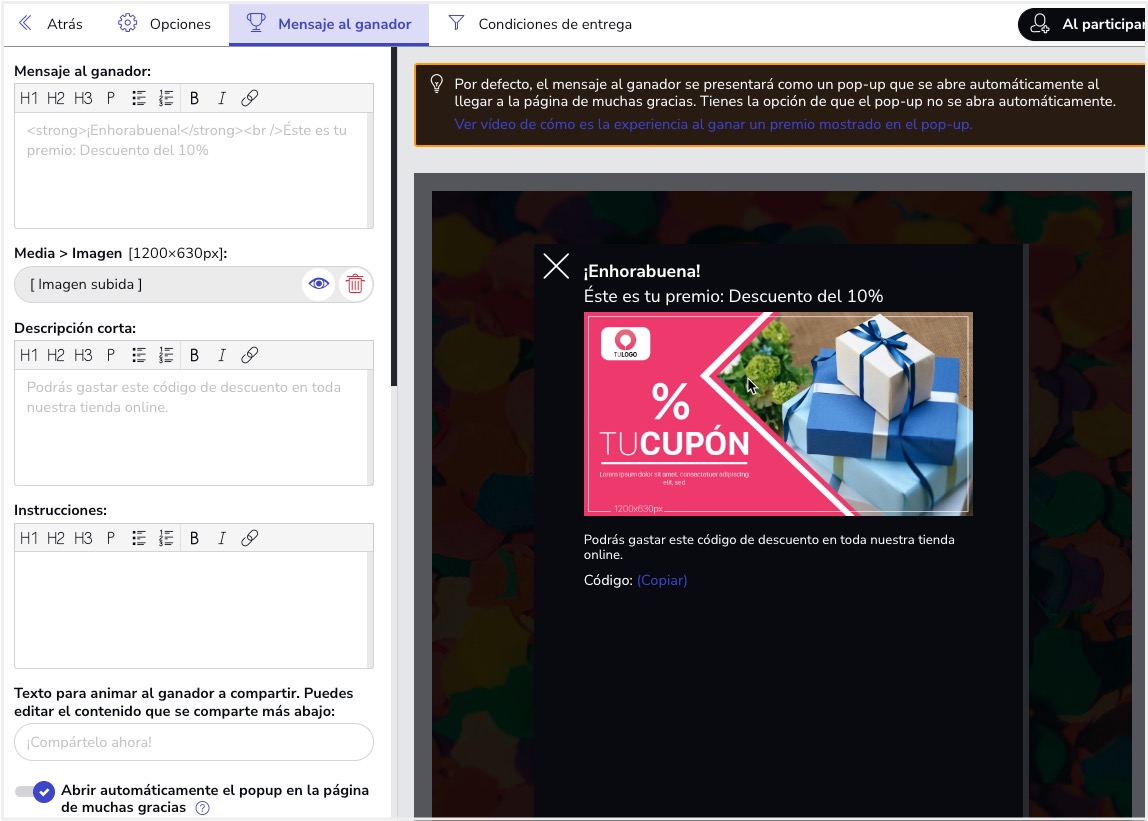Image resolution: width=1148 pixels, height=821 pixels.
Task: Click the TU CUPÓN coupon image preview
Action: pos(778,414)
